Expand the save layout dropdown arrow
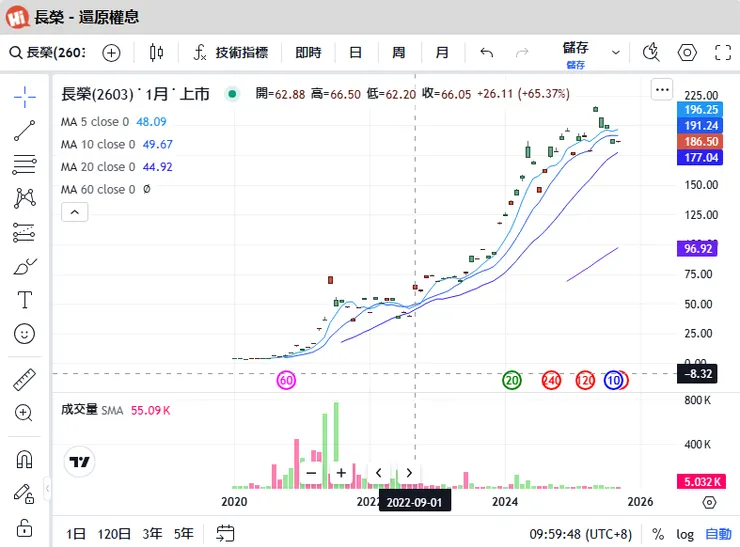 point(615,52)
